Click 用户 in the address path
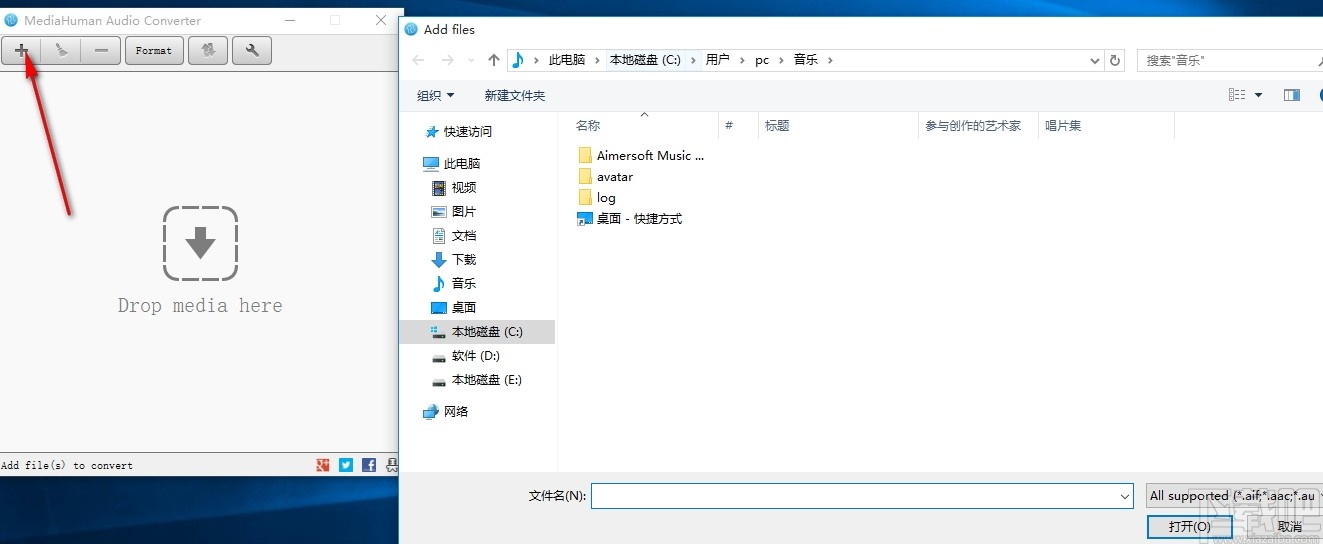The height and width of the screenshot is (544, 1323). tap(717, 60)
